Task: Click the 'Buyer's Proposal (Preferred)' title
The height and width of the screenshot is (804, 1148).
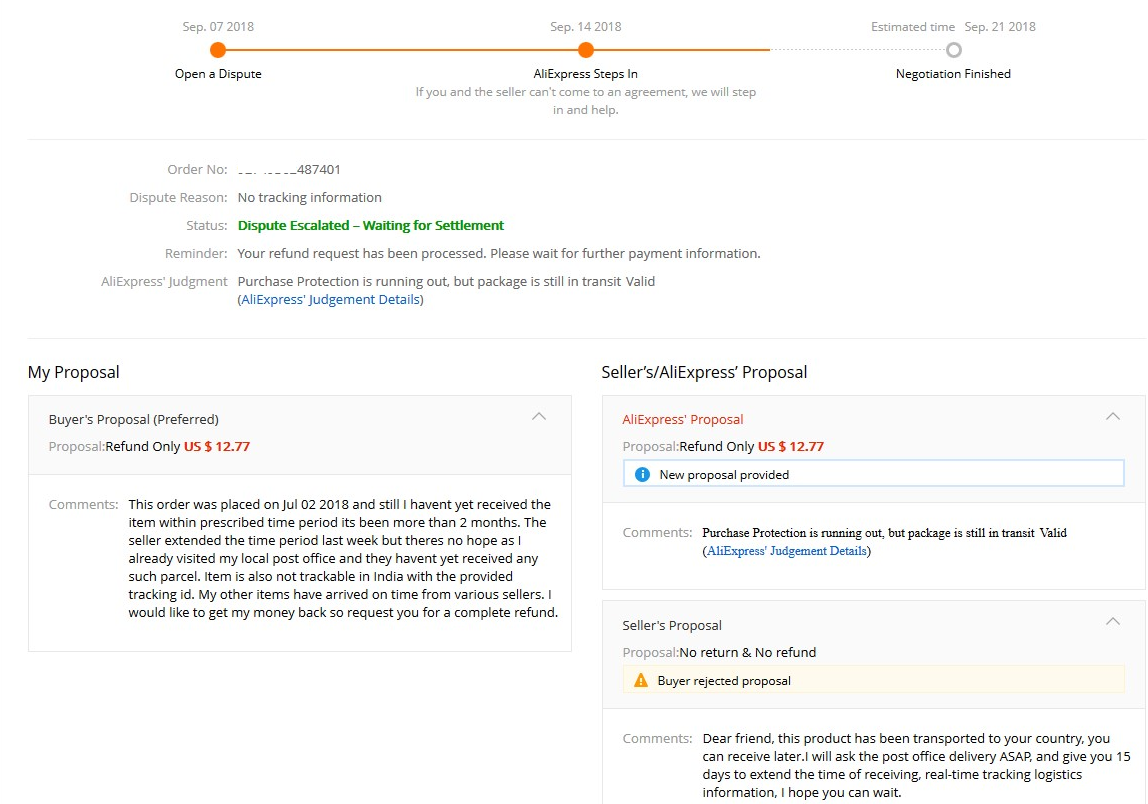Action: (133, 420)
